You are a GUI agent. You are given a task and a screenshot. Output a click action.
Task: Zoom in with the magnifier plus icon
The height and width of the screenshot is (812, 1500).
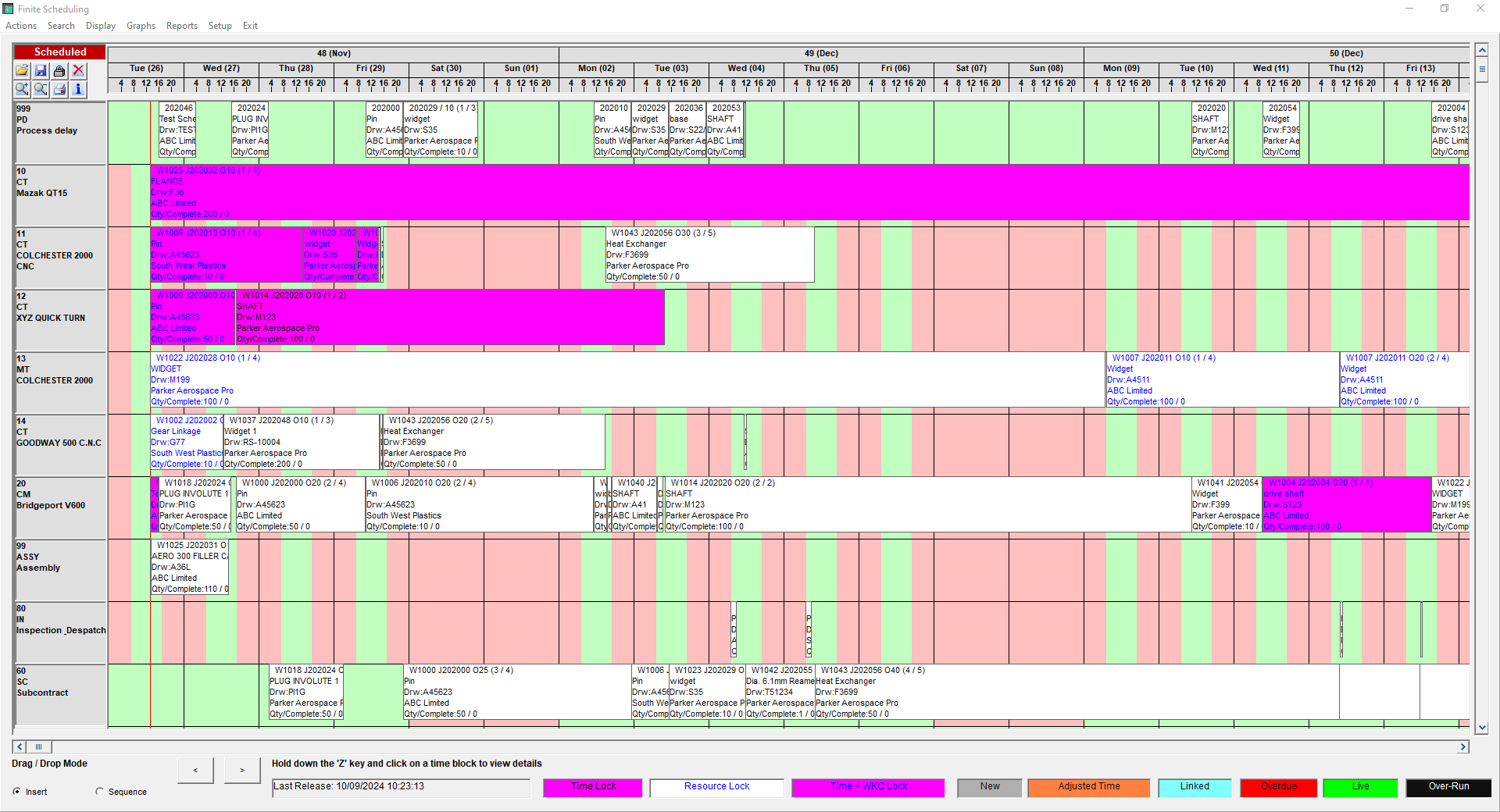coord(22,89)
